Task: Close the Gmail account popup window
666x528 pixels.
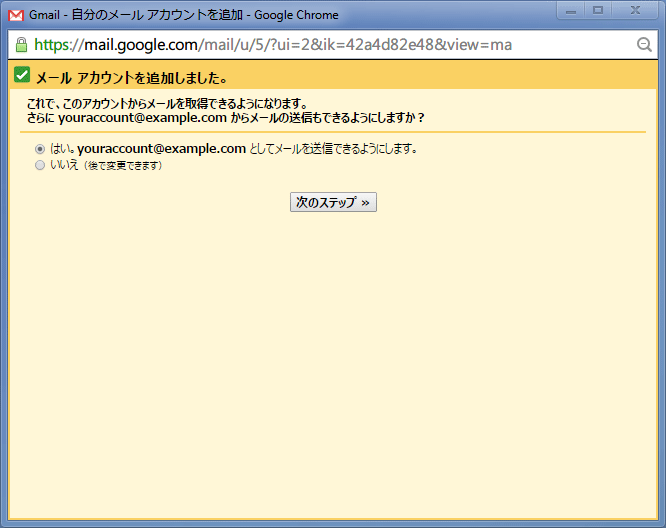Action: point(634,10)
